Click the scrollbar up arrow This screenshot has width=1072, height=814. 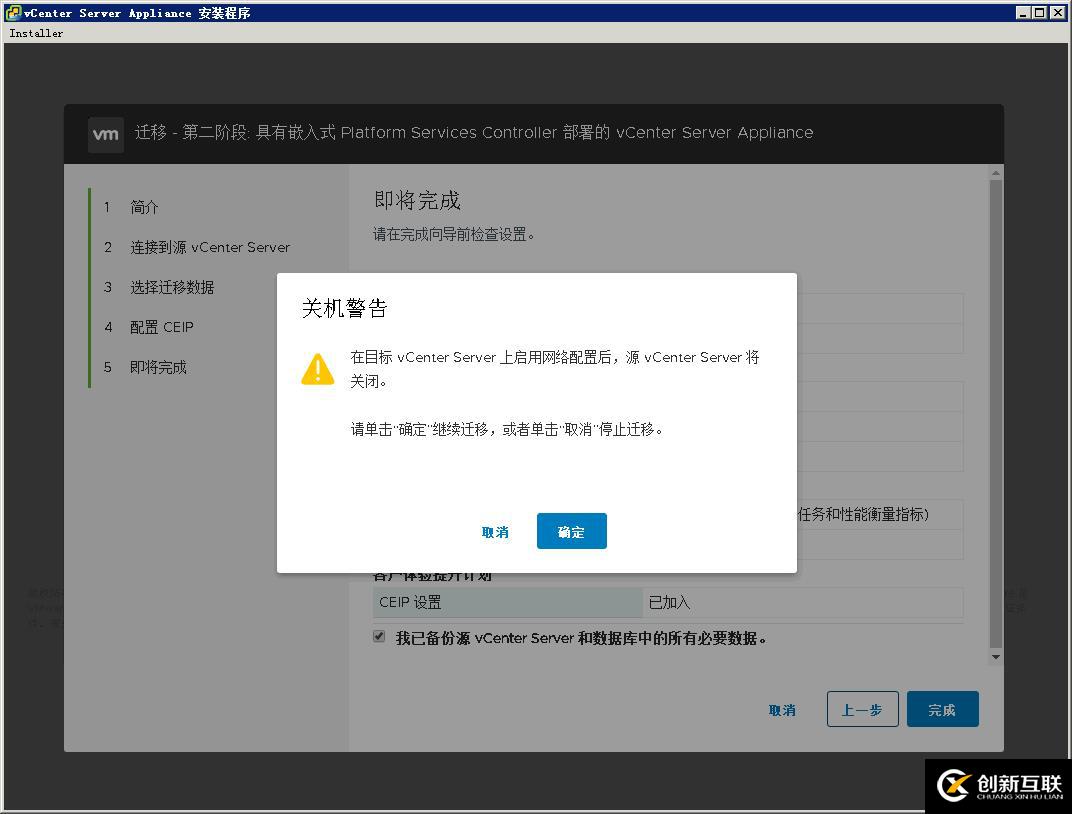click(x=996, y=173)
